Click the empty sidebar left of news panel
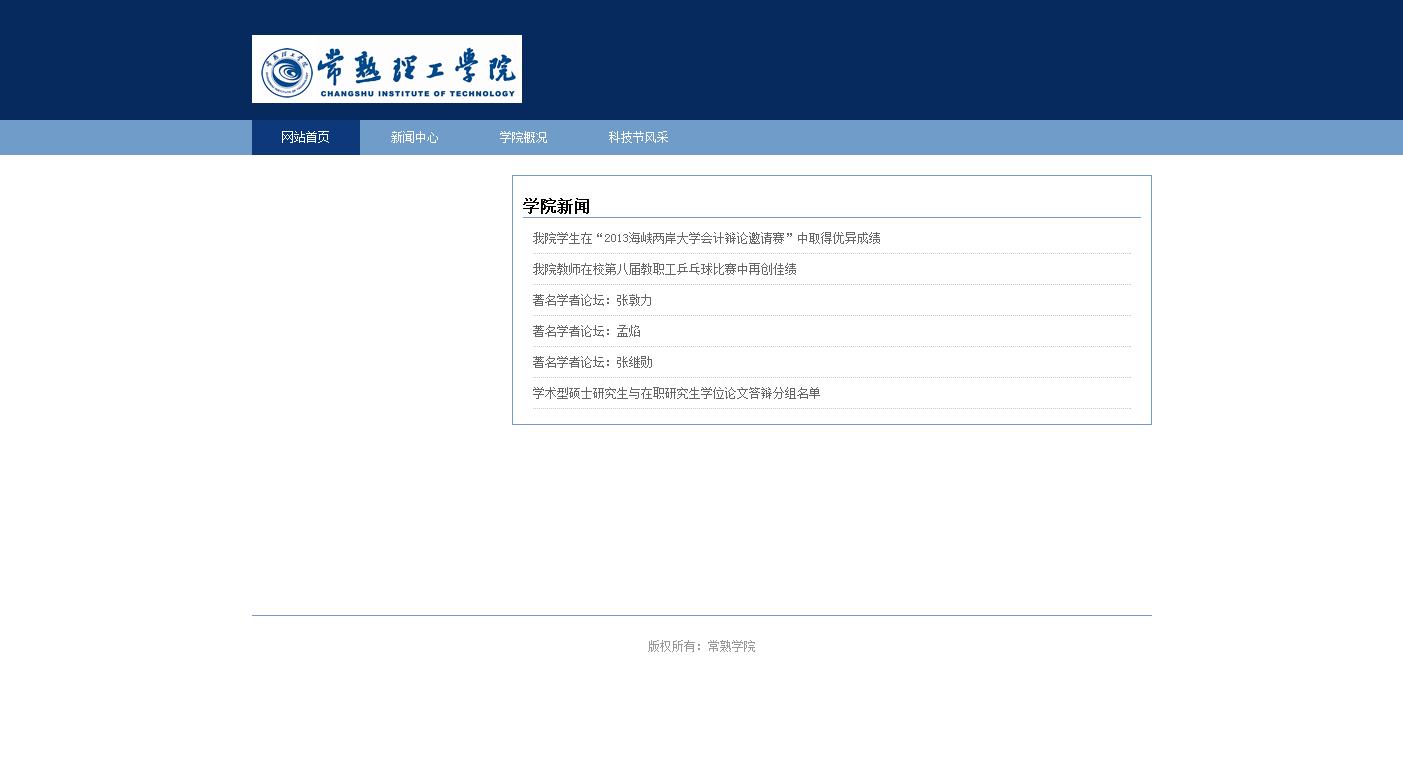This screenshot has height=764, width=1403. tap(380, 300)
